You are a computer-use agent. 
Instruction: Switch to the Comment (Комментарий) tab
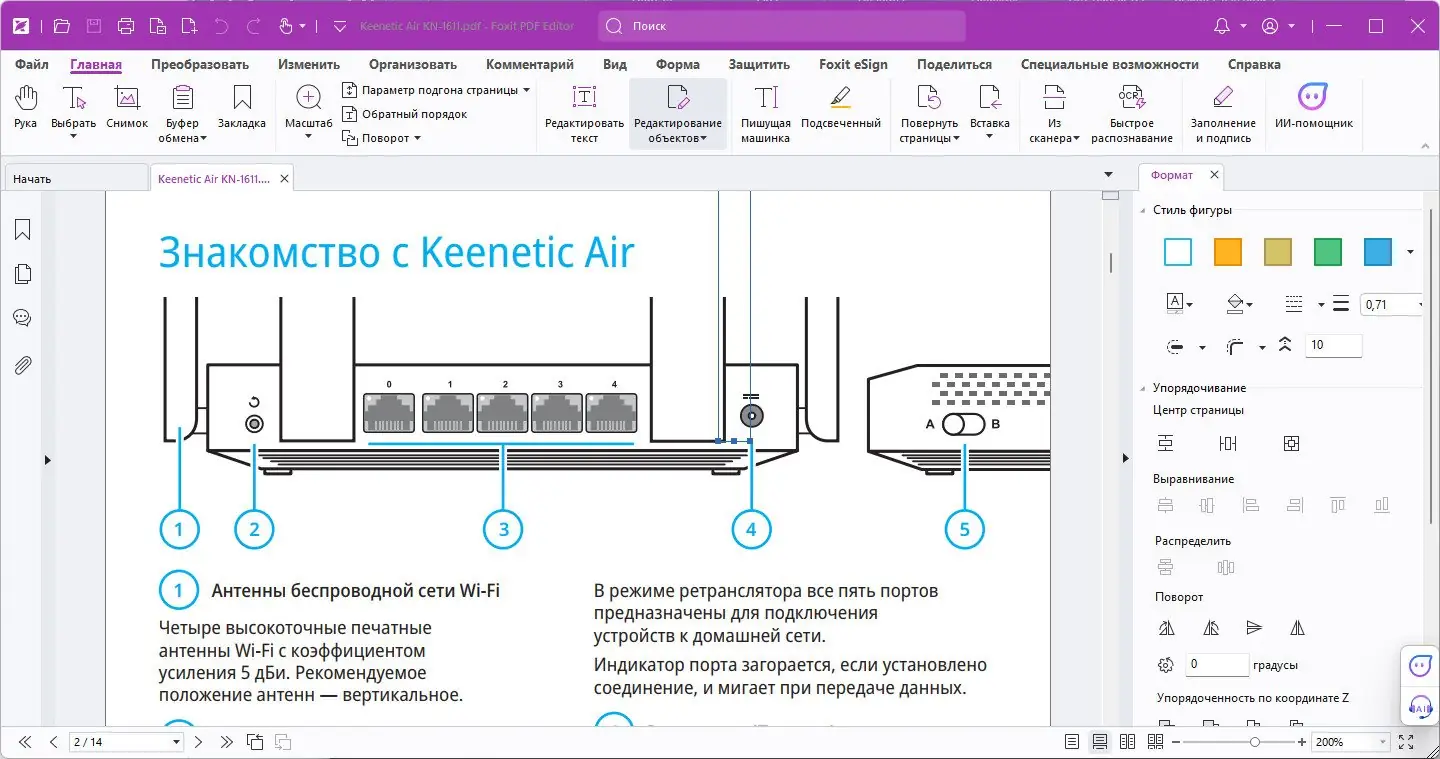pos(530,64)
